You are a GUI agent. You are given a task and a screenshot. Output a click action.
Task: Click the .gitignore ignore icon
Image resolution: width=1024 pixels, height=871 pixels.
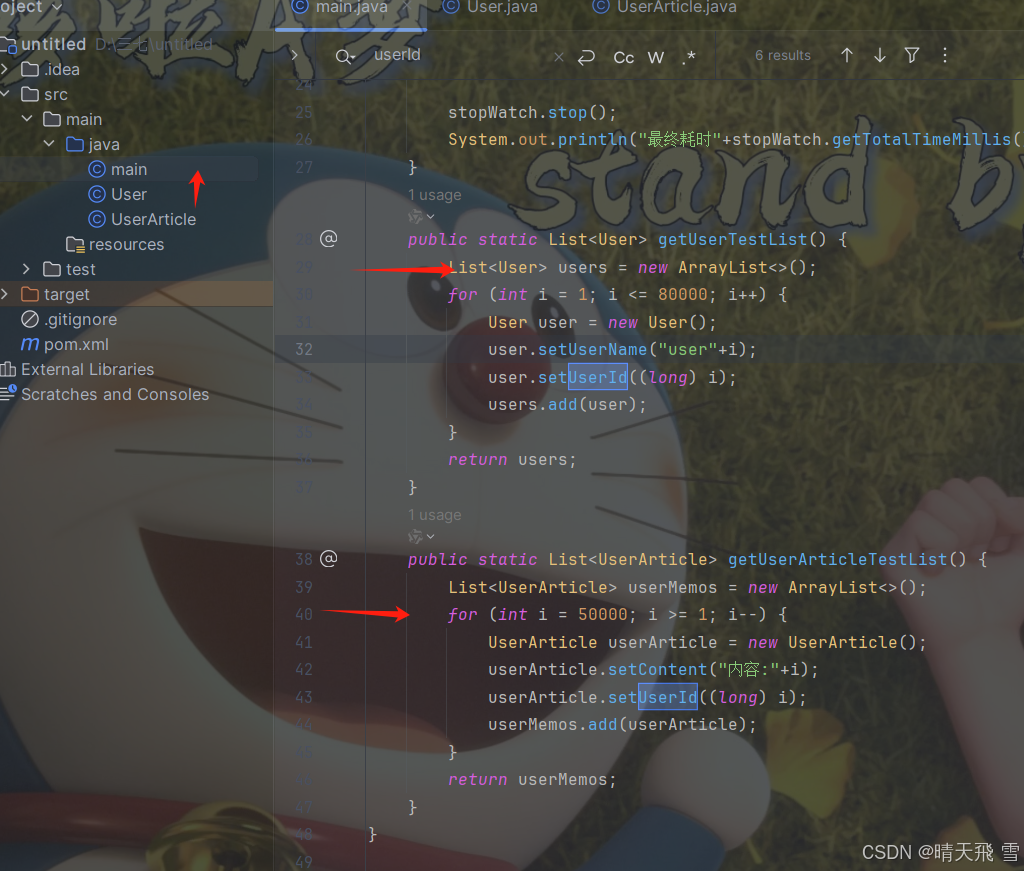tap(30, 319)
